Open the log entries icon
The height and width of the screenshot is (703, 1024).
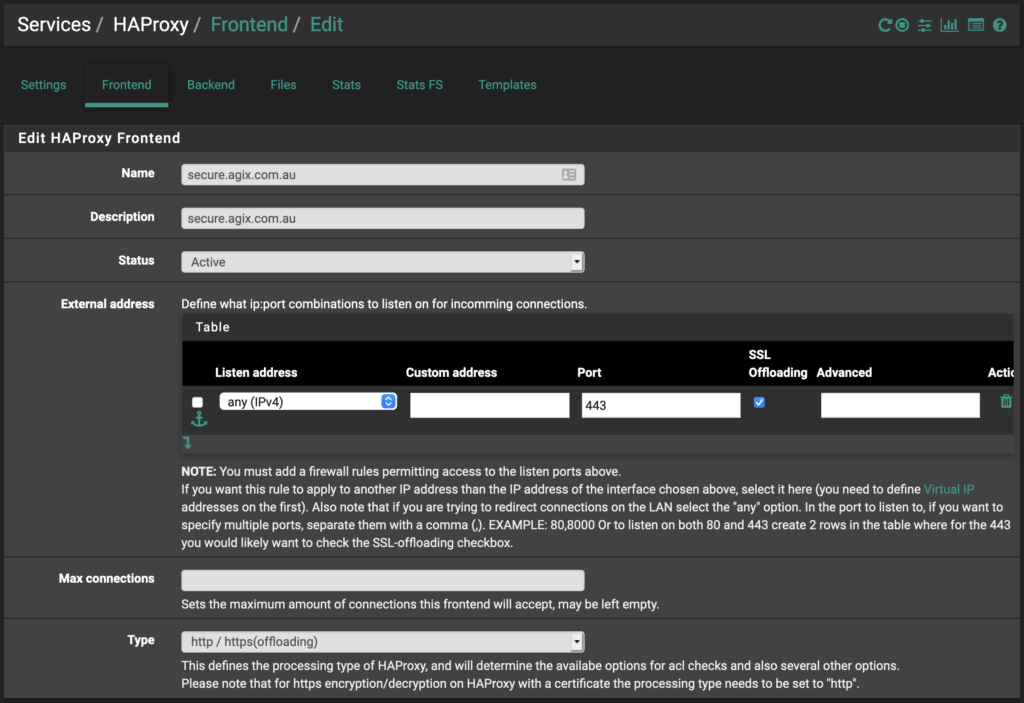point(975,25)
